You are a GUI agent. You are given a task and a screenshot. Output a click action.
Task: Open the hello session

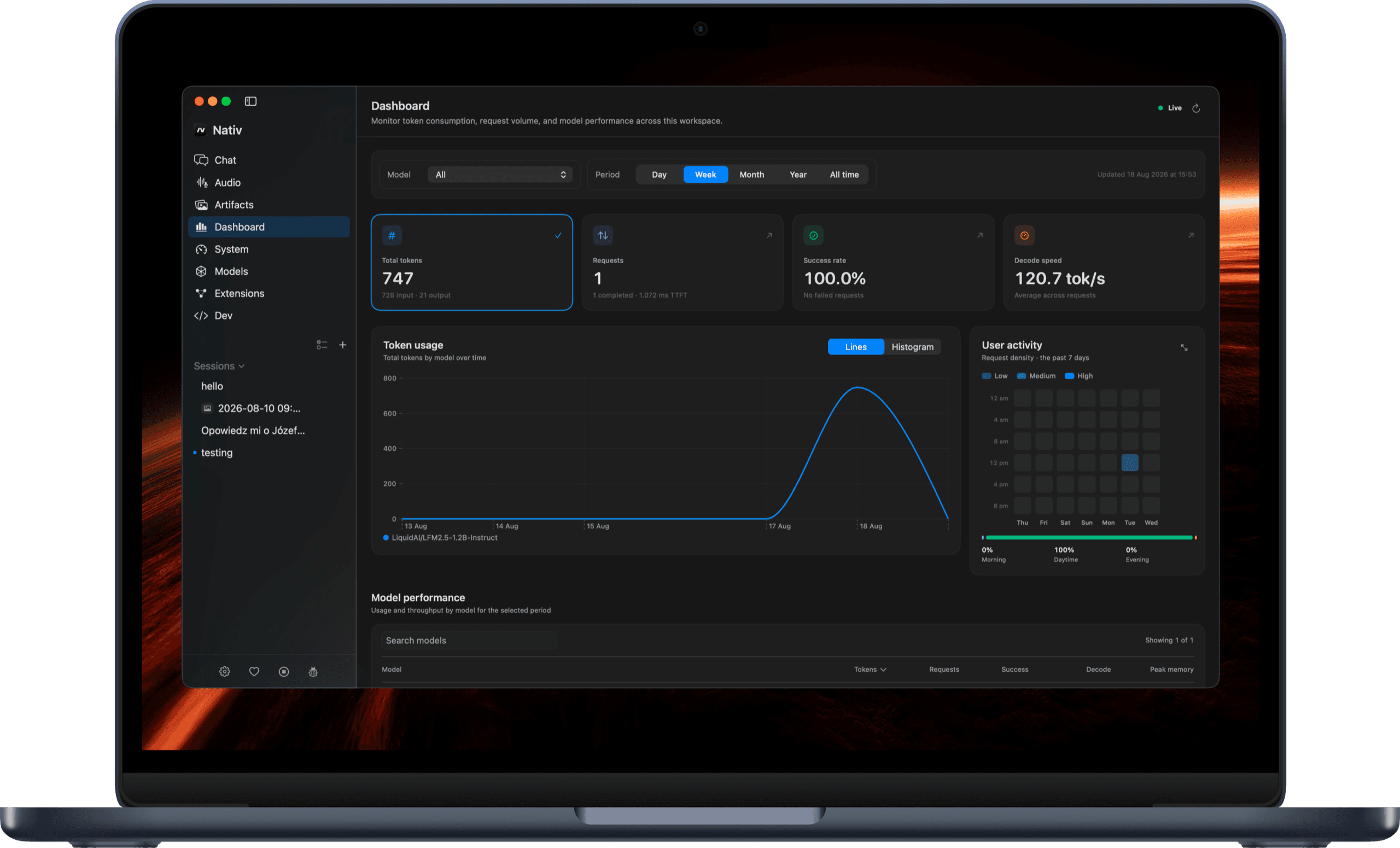[x=268, y=386]
